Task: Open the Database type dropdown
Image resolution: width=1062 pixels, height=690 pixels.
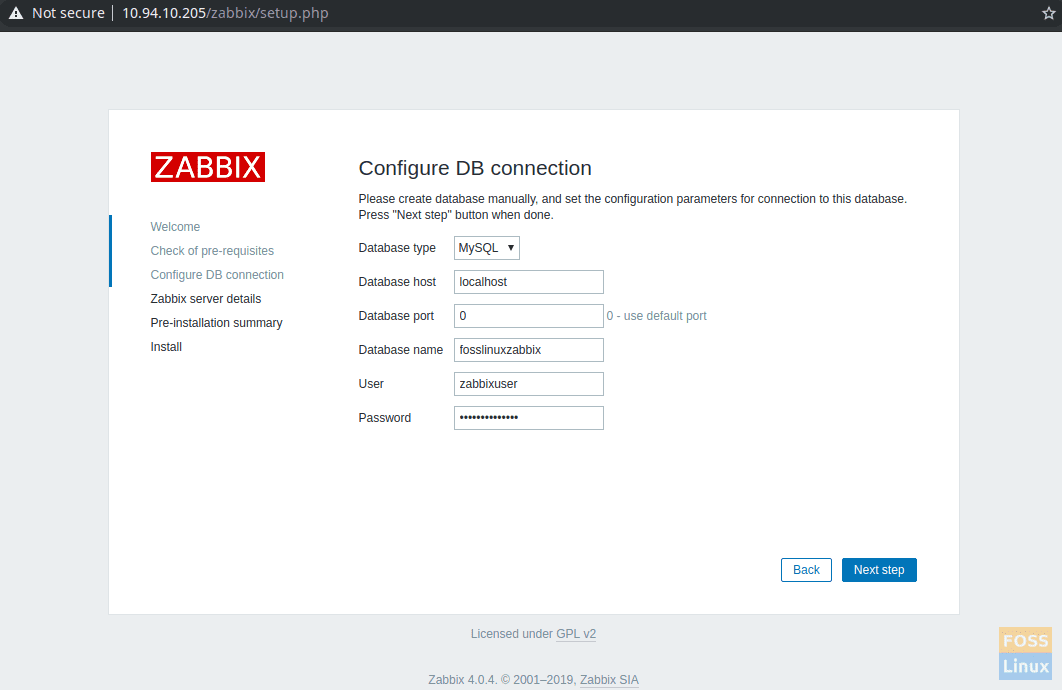Action: [x=486, y=248]
